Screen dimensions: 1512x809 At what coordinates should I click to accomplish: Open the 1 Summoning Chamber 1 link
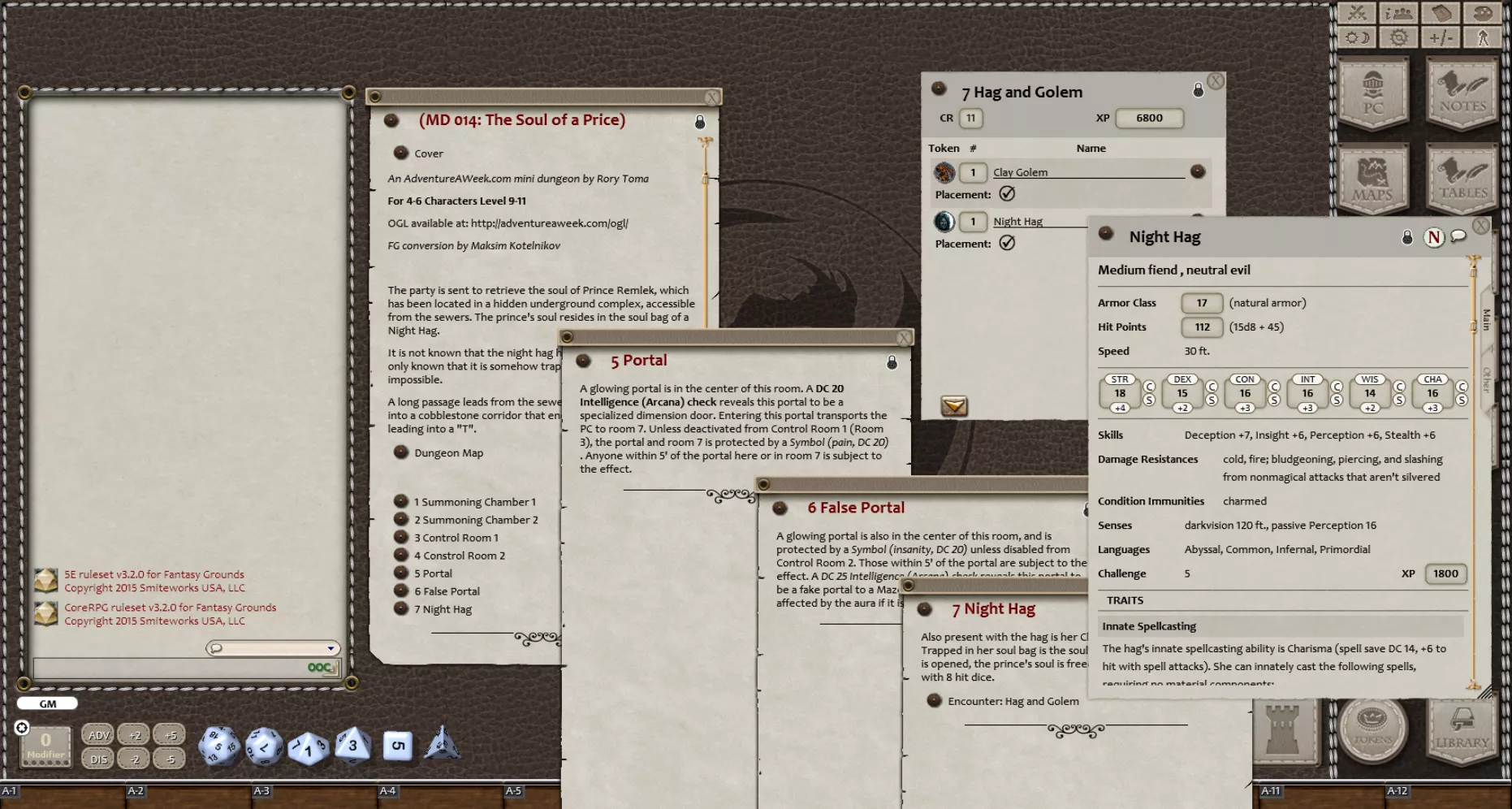point(401,501)
